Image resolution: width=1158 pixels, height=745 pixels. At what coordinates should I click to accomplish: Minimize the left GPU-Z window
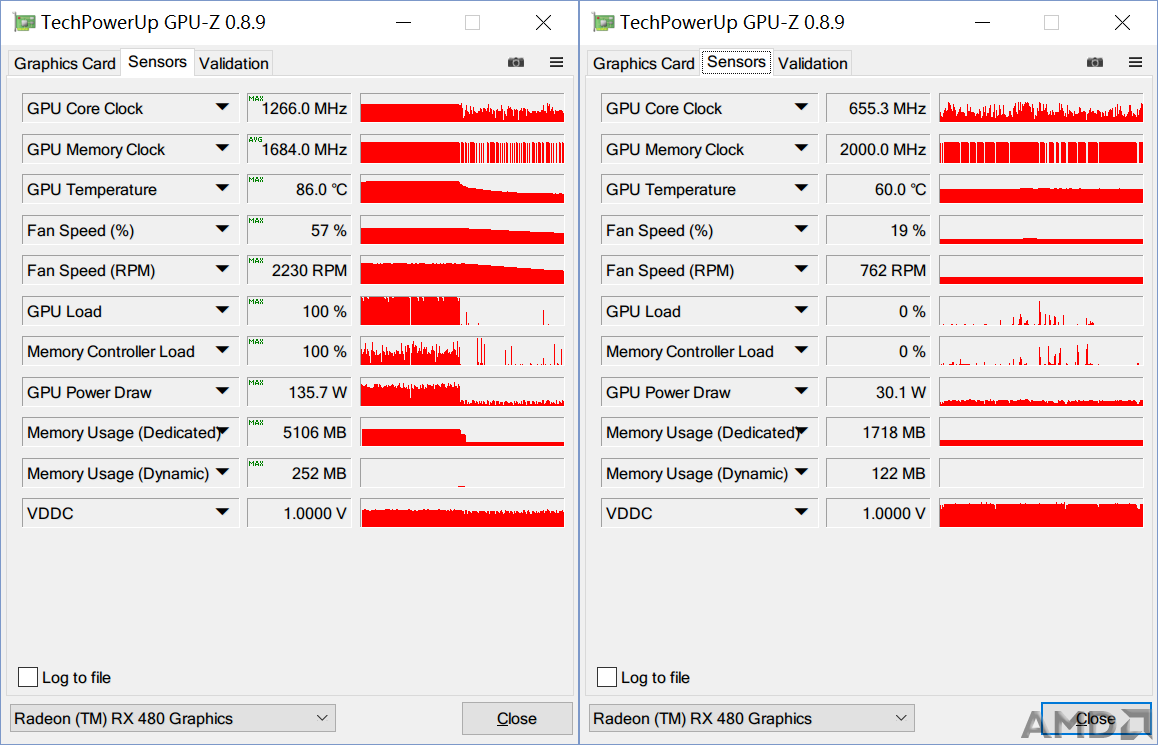pyautogui.click(x=403, y=23)
